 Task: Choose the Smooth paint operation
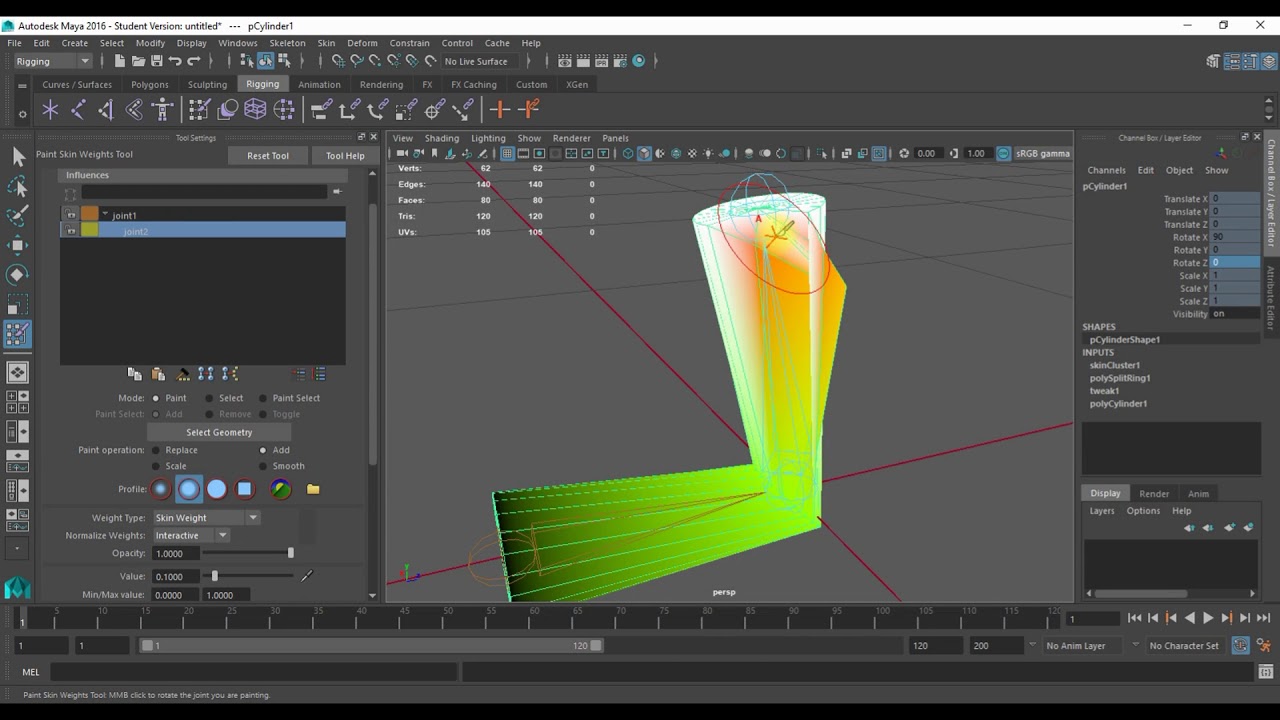coord(263,466)
